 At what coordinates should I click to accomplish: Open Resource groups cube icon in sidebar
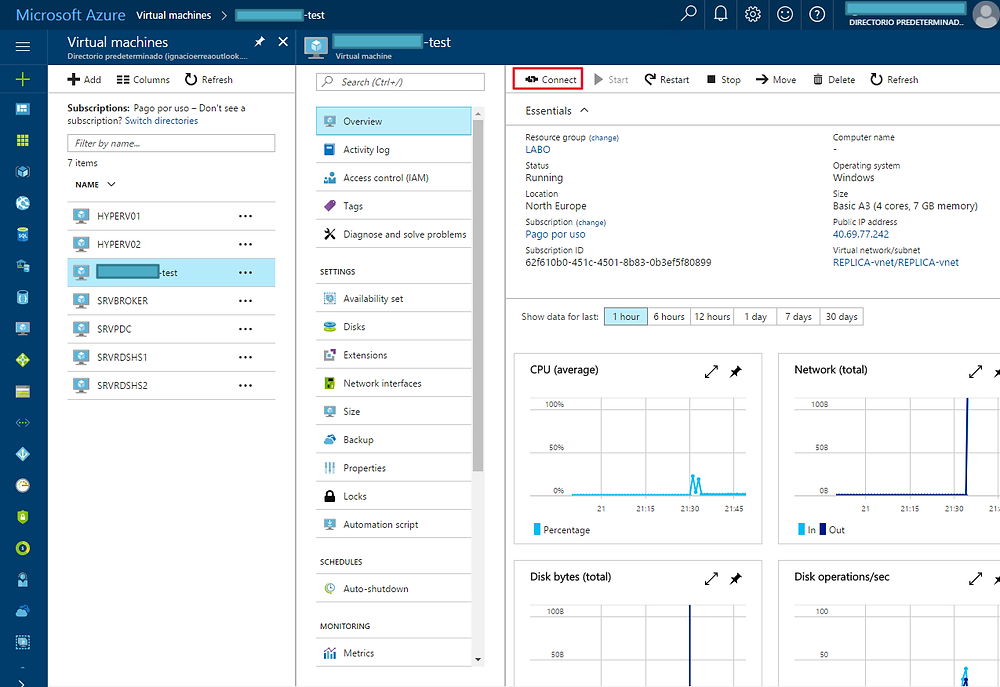23,172
